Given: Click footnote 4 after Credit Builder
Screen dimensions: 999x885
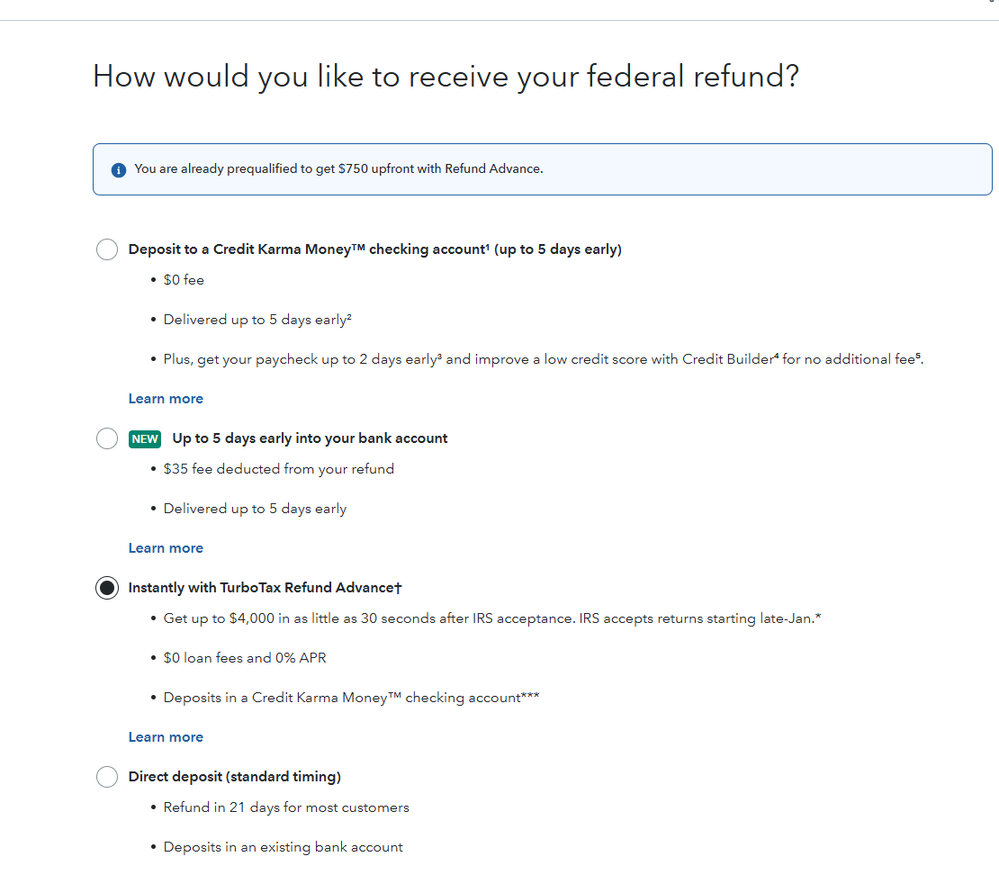Looking at the screenshot, I should (777, 356).
